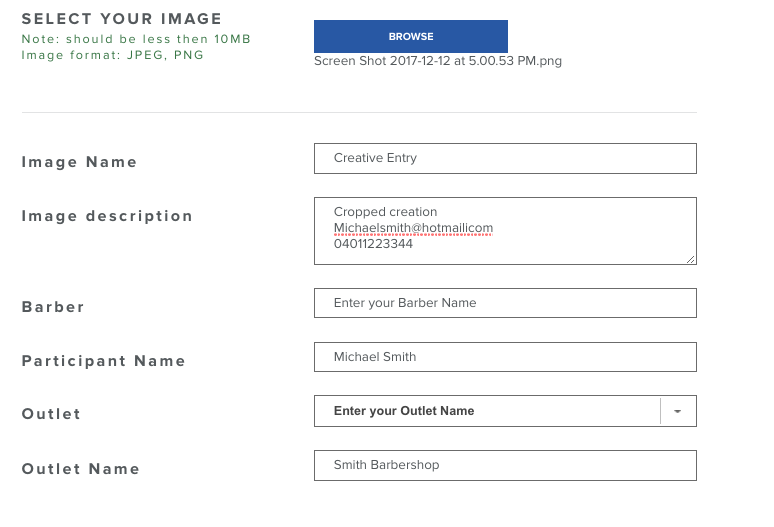This screenshot has height=527, width=774.
Task: Grab the description textarea resize handle
Action: tap(691, 259)
